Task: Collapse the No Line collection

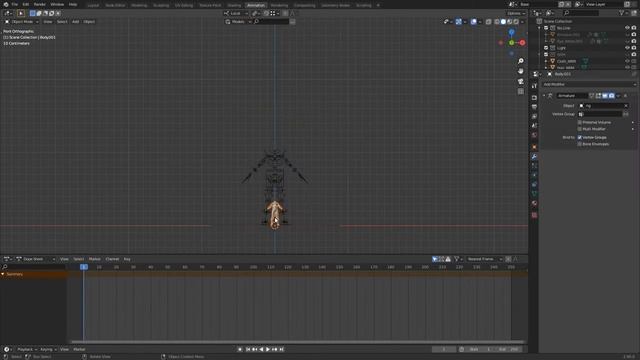Action: click(x=540, y=28)
